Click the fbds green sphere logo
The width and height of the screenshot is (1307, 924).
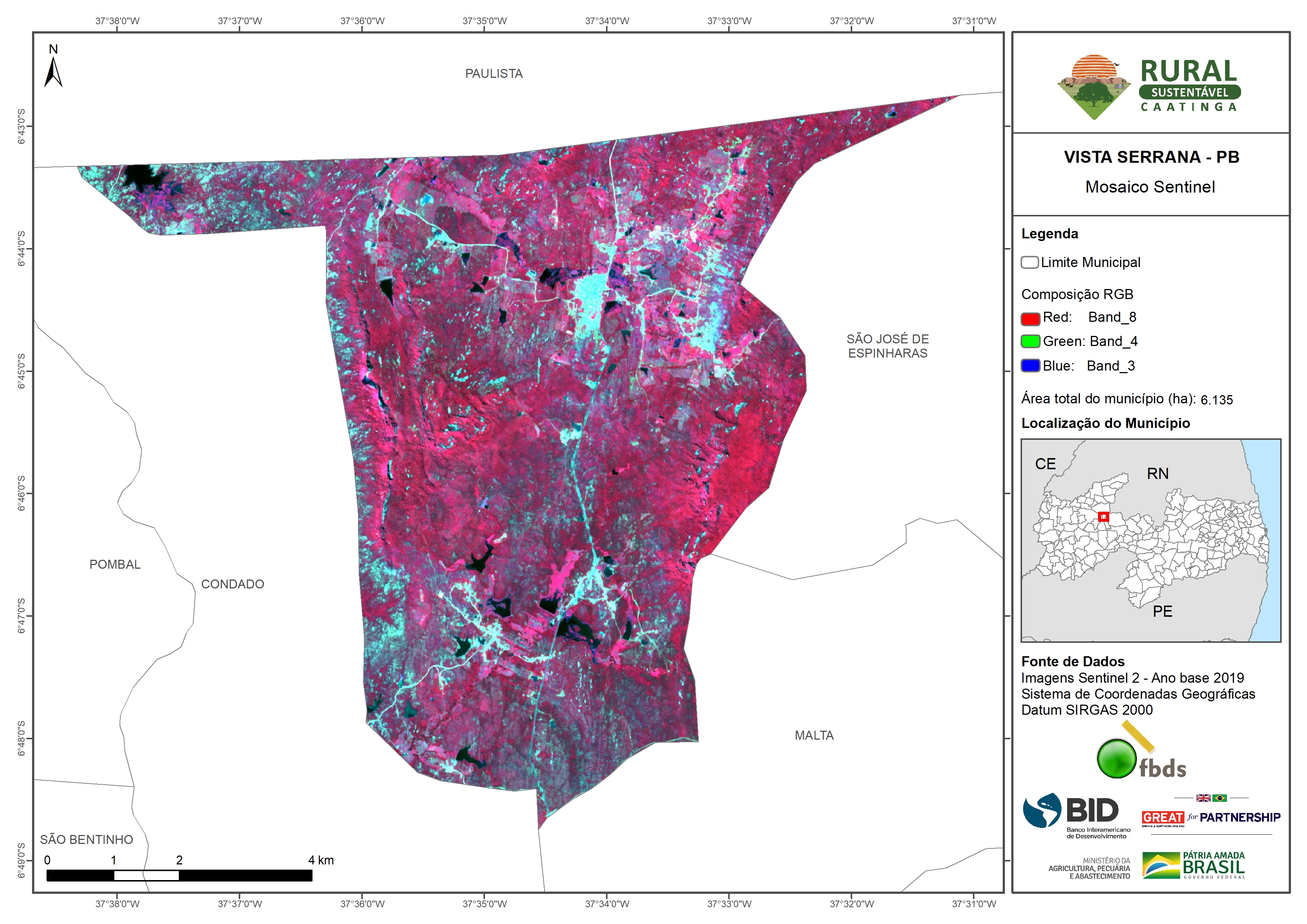[1116, 758]
